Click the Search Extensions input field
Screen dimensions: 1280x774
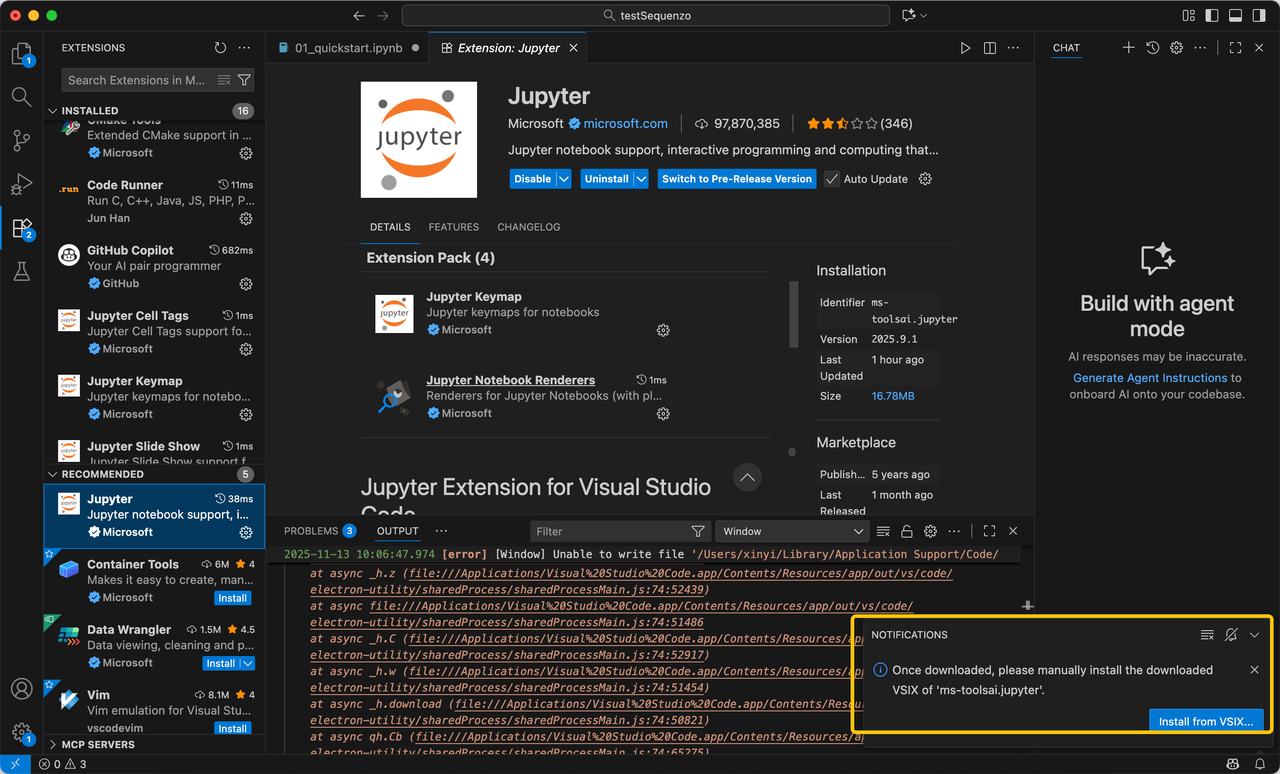coord(136,80)
